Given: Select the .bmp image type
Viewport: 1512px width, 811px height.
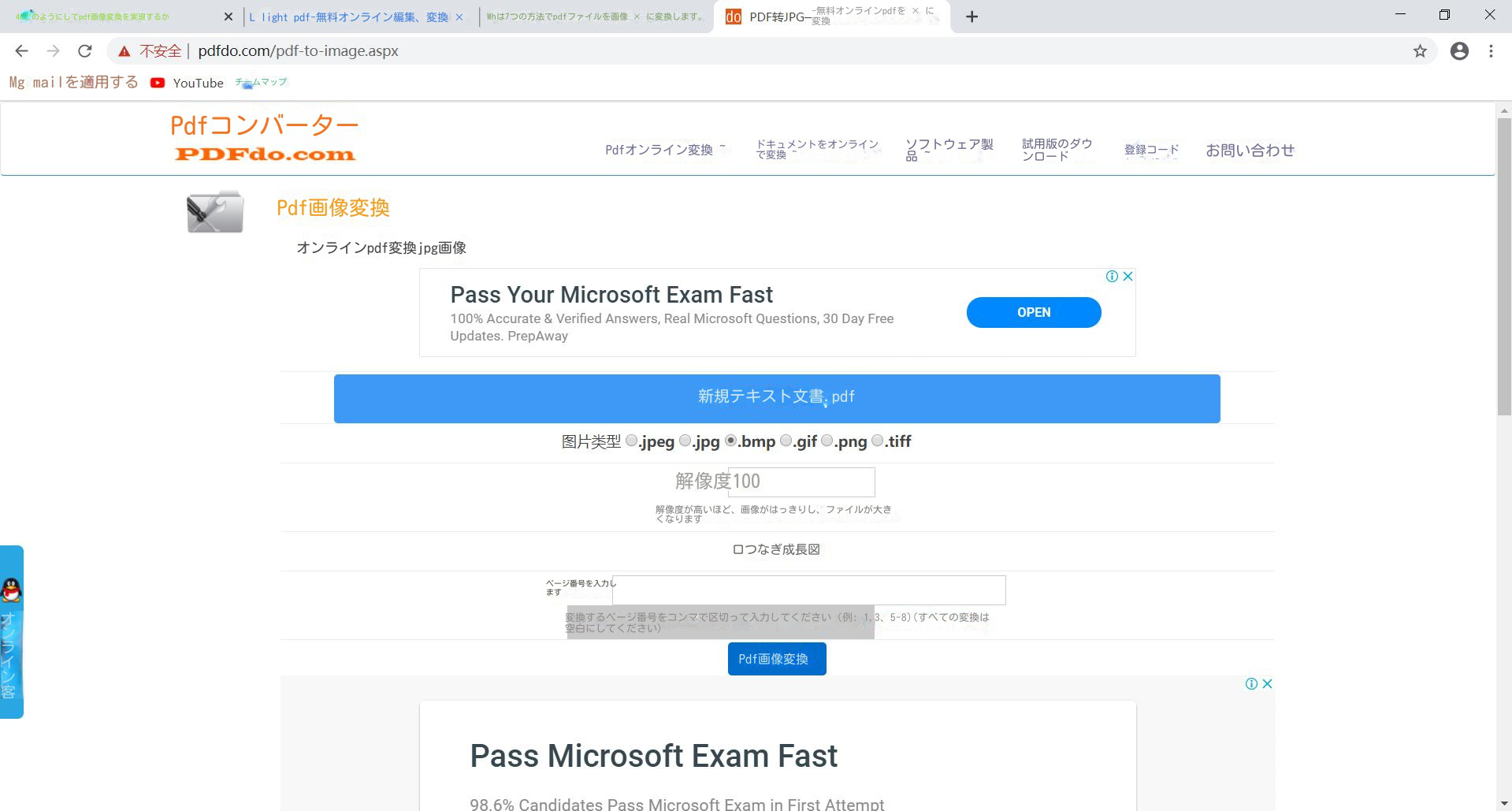Looking at the screenshot, I should coord(731,441).
